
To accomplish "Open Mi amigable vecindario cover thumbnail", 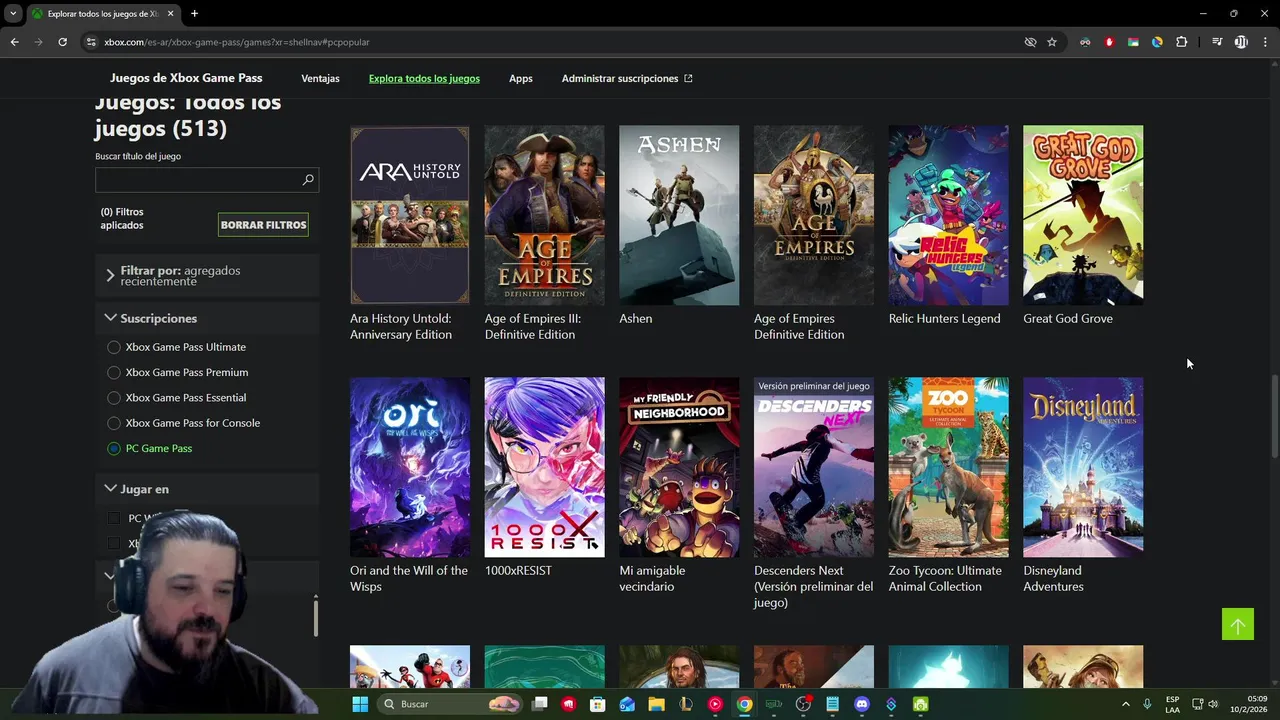I will coord(679,467).
